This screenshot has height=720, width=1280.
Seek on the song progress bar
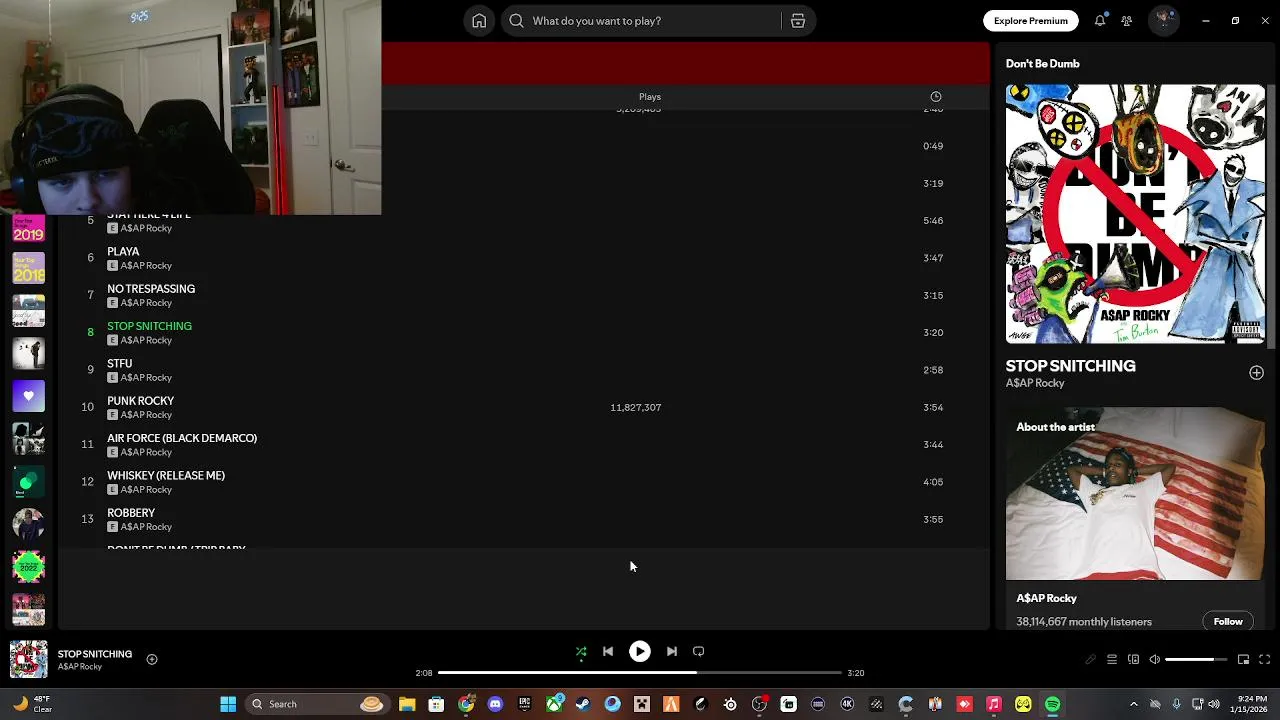tap(640, 673)
